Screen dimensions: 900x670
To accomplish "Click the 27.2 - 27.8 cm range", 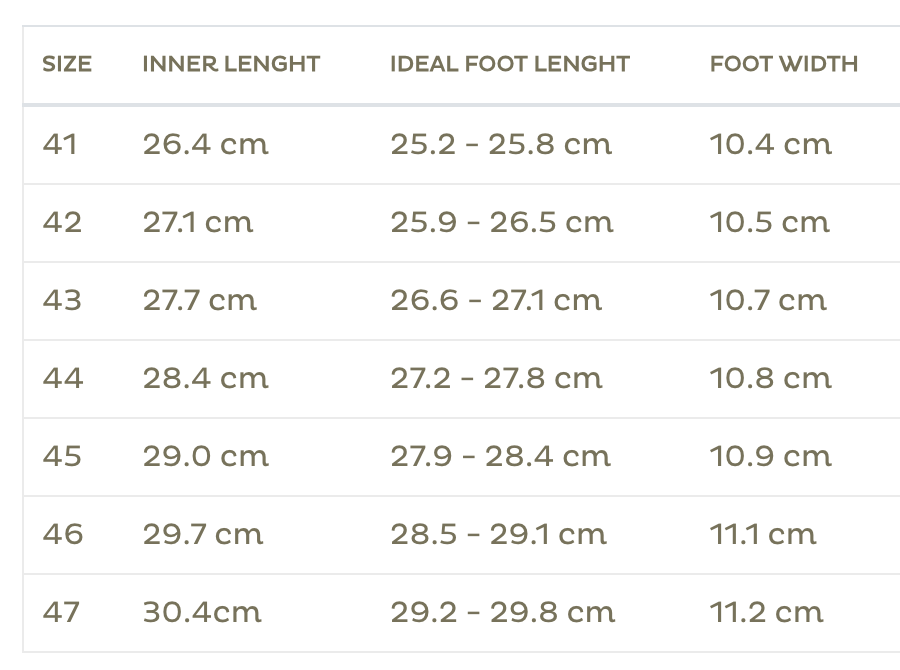I will pyautogui.click(x=497, y=378).
